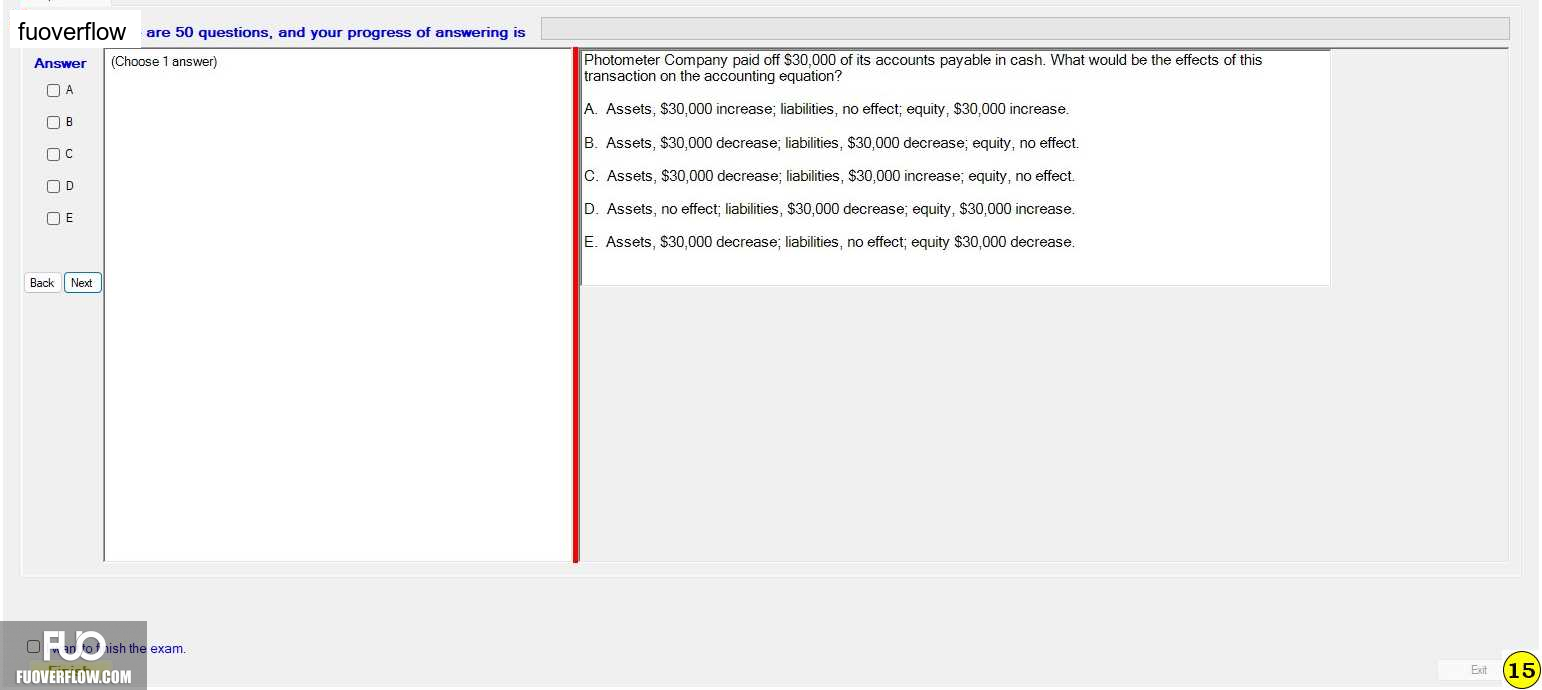Click option D text with assets no effect
Viewport: 1542px width, 690px height.
pos(829,209)
